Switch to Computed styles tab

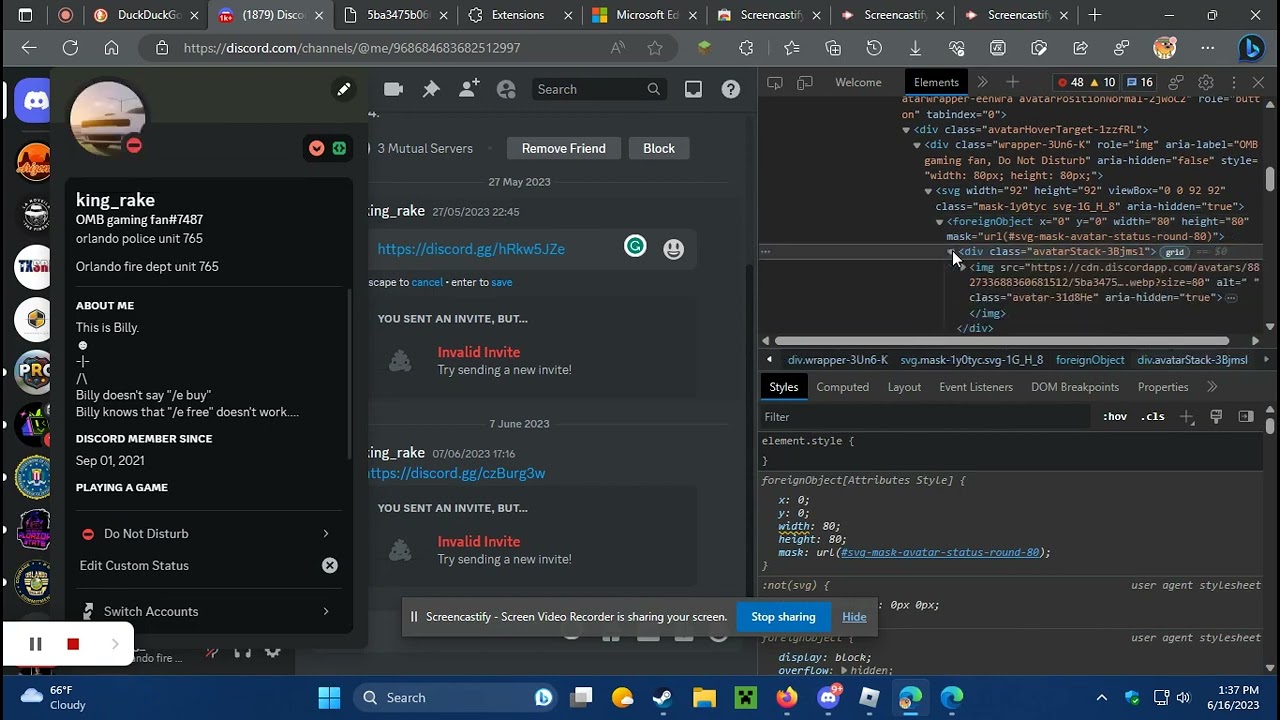[842, 387]
